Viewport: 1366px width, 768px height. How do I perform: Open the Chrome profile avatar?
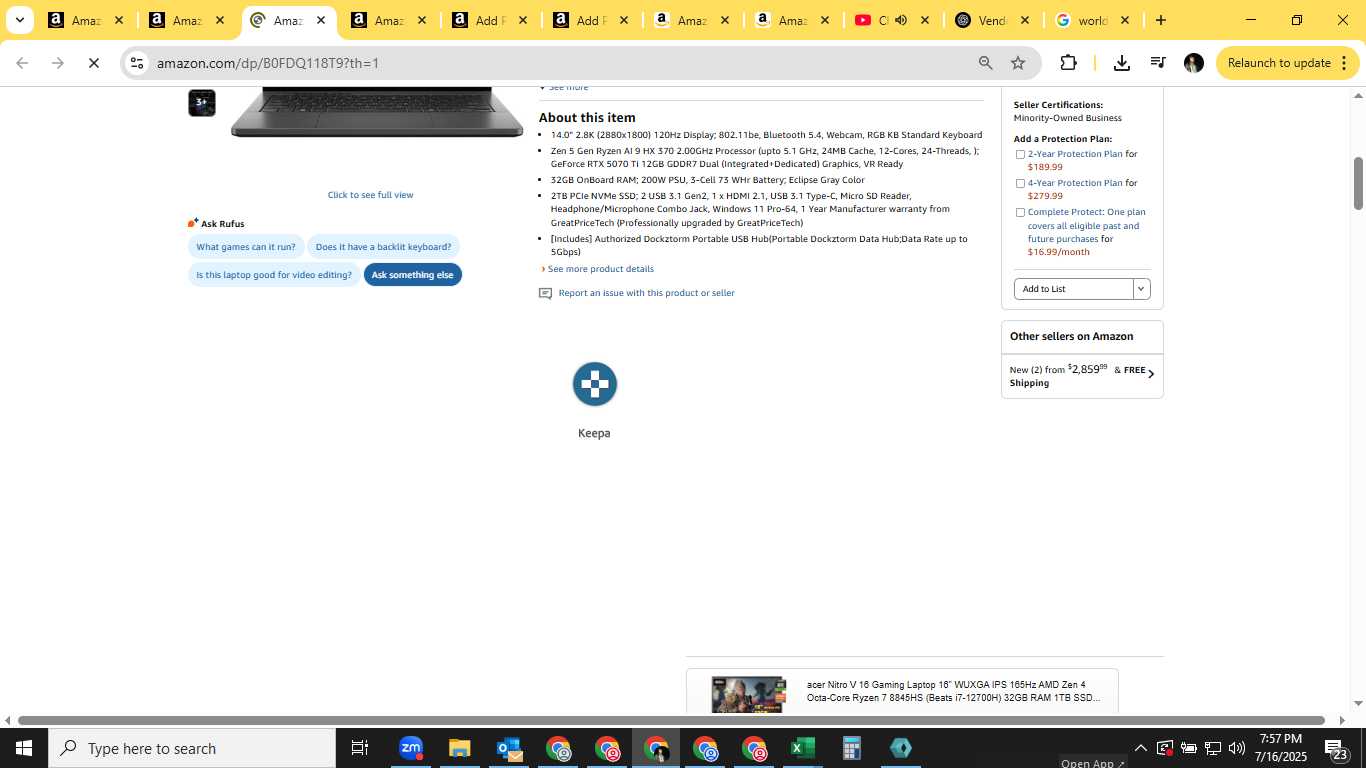1193,63
